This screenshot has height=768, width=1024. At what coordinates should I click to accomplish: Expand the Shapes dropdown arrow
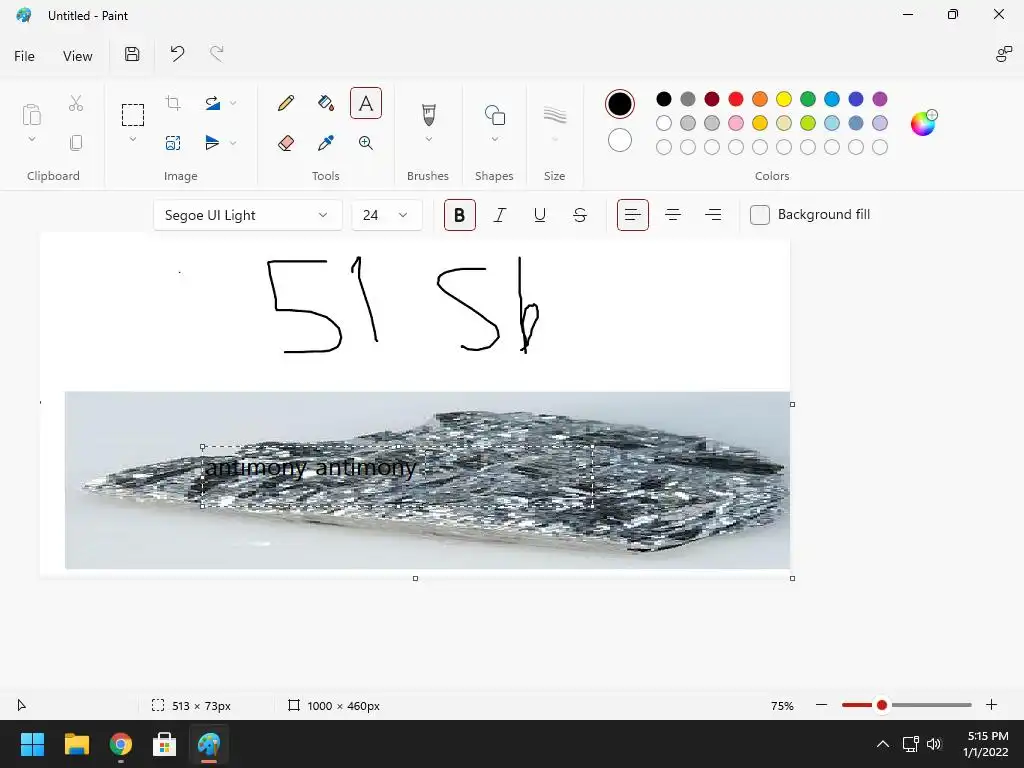(x=495, y=139)
